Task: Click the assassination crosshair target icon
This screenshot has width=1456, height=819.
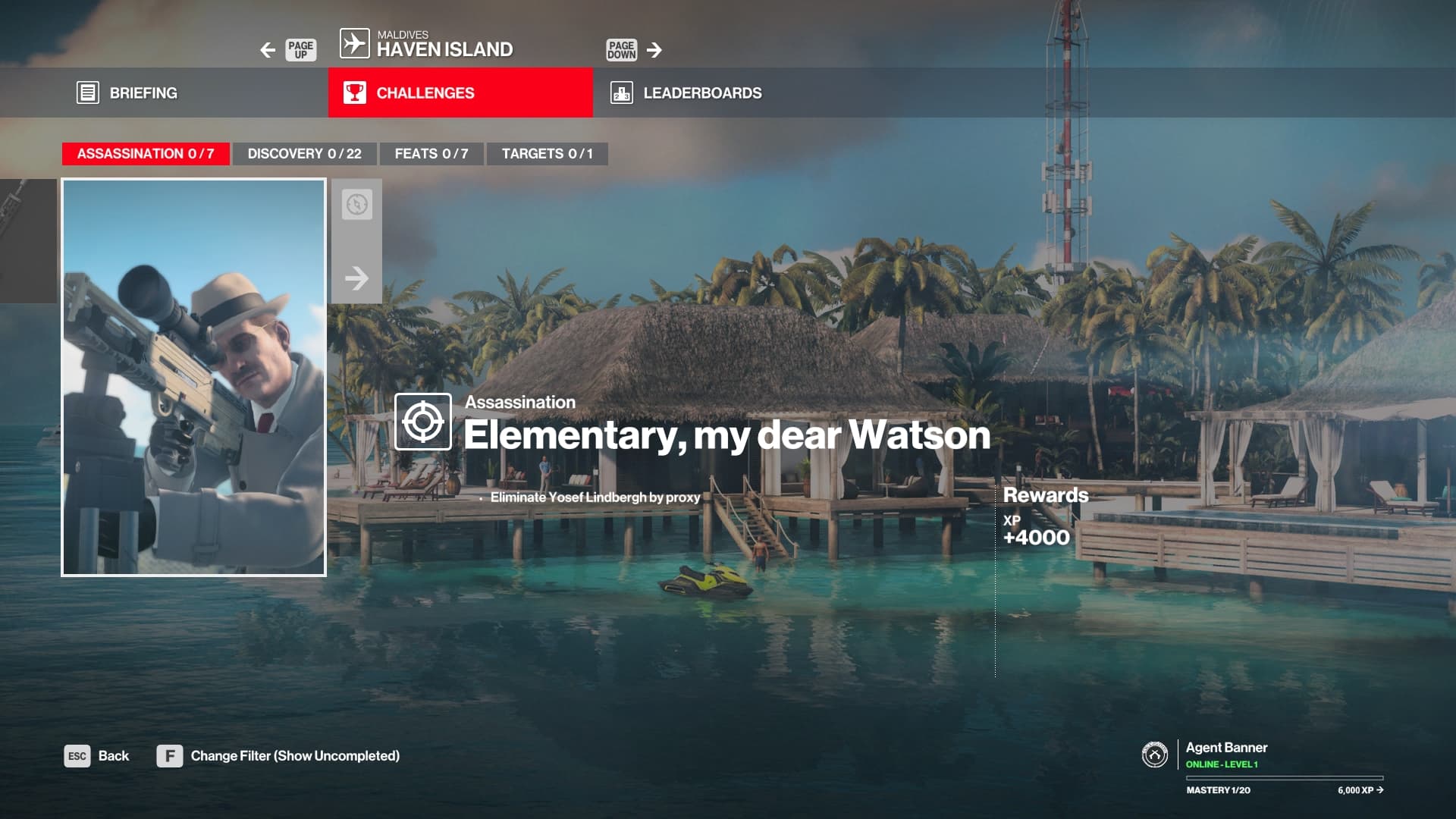Action: (x=423, y=422)
